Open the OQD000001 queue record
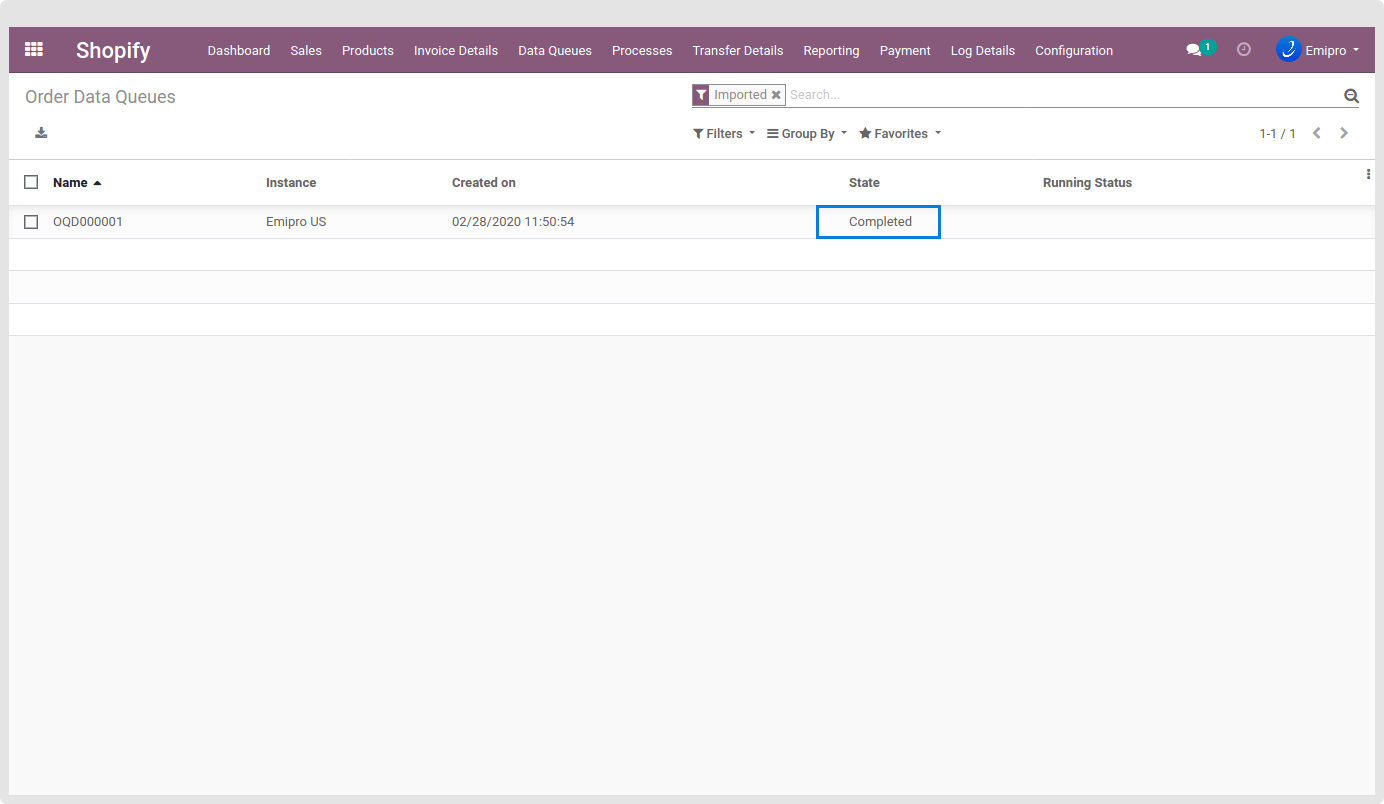Image resolution: width=1384 pixels, height=804 pixels. [x=88, y=222]
